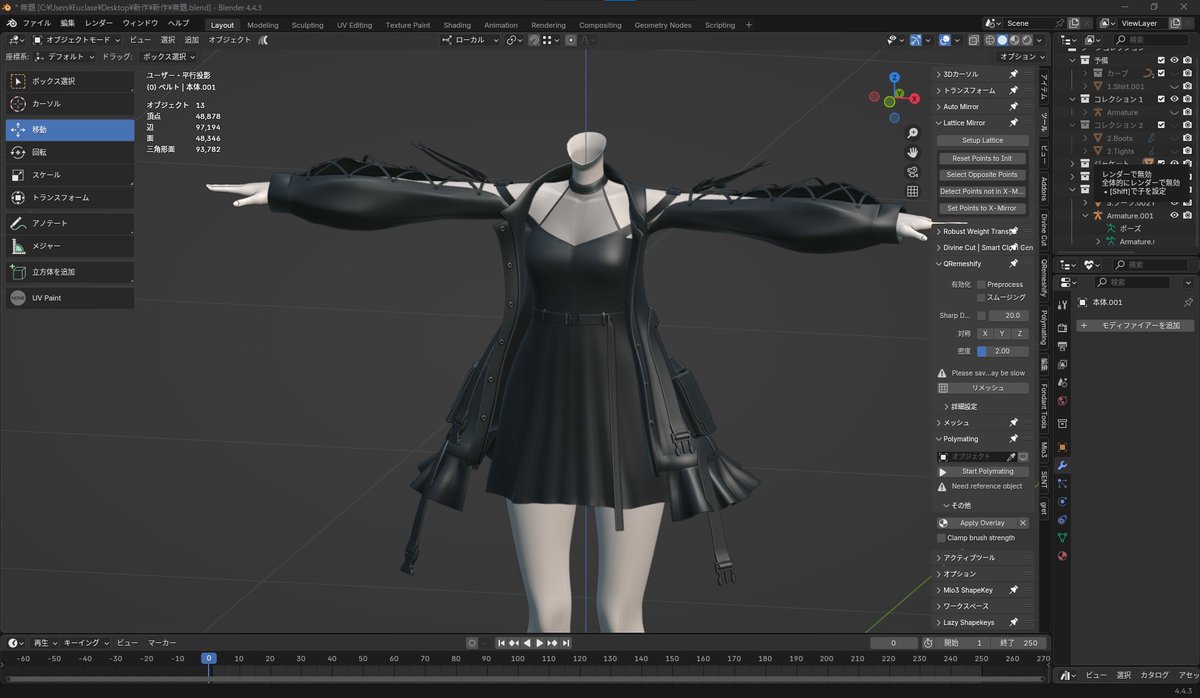Click モディファイアーを追加 button
Image resolution: width=1200 pixels, height=698 pixels.
tap(1135, 325)
